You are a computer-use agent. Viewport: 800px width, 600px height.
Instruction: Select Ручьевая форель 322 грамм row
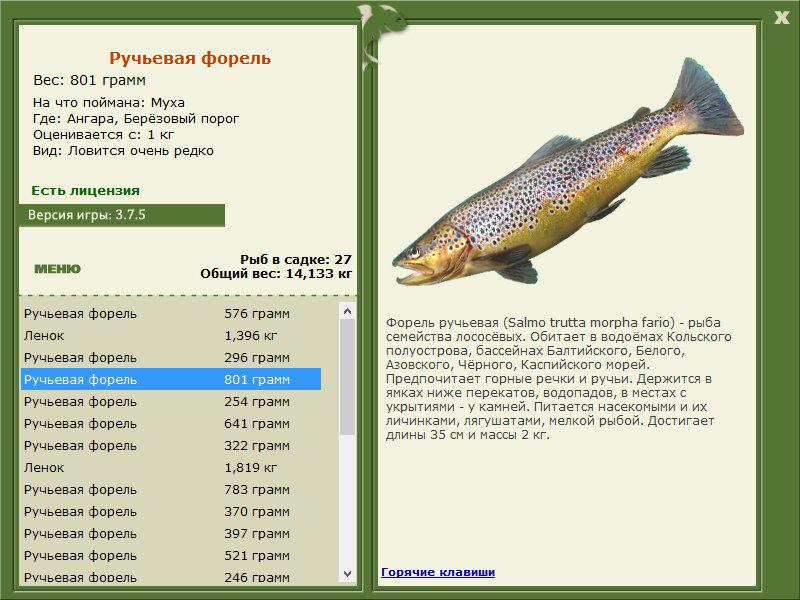[171, 445]
